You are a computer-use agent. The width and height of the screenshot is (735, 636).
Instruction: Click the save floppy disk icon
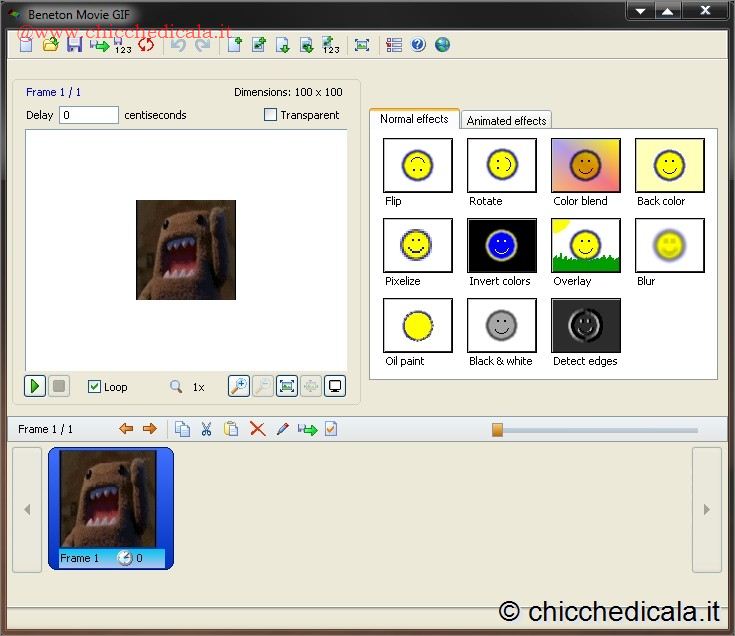pyautogui.click(x=74, y=45)
